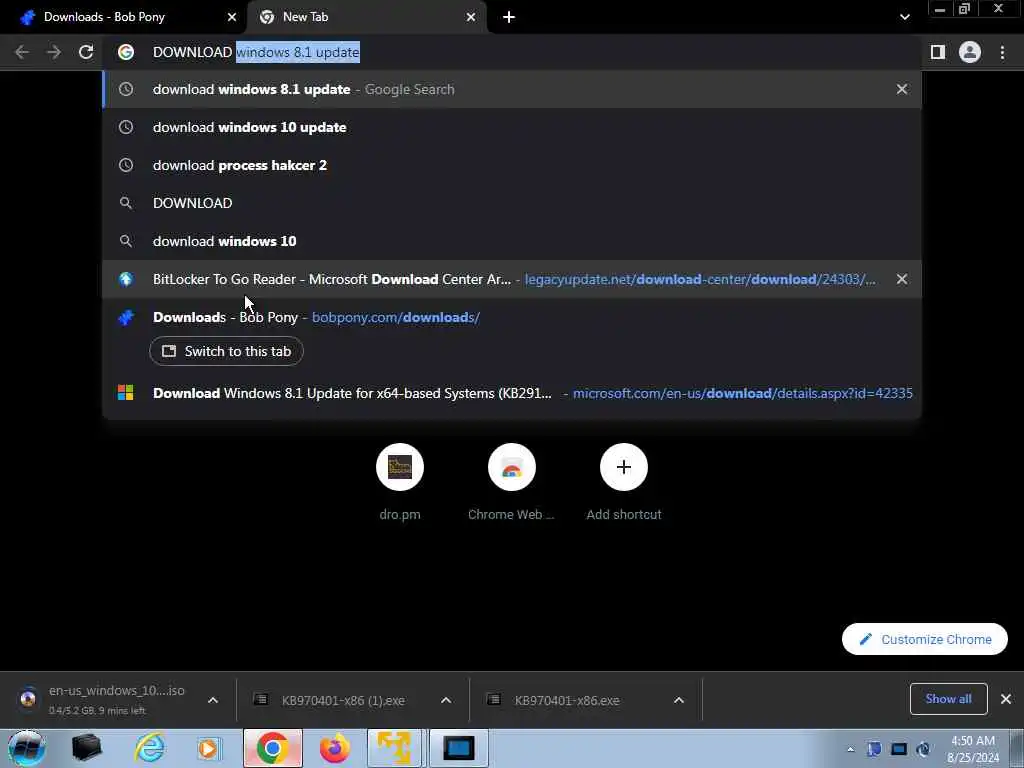Screen dimensions: 1024x768
Task: Open the Windows Start orb
Action: coord(27,748)
